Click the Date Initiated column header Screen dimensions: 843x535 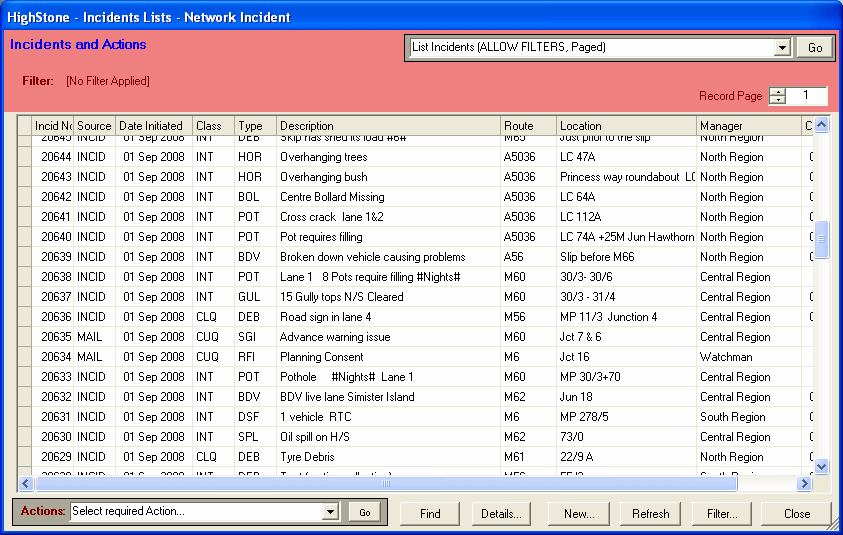tap(154, 126)
